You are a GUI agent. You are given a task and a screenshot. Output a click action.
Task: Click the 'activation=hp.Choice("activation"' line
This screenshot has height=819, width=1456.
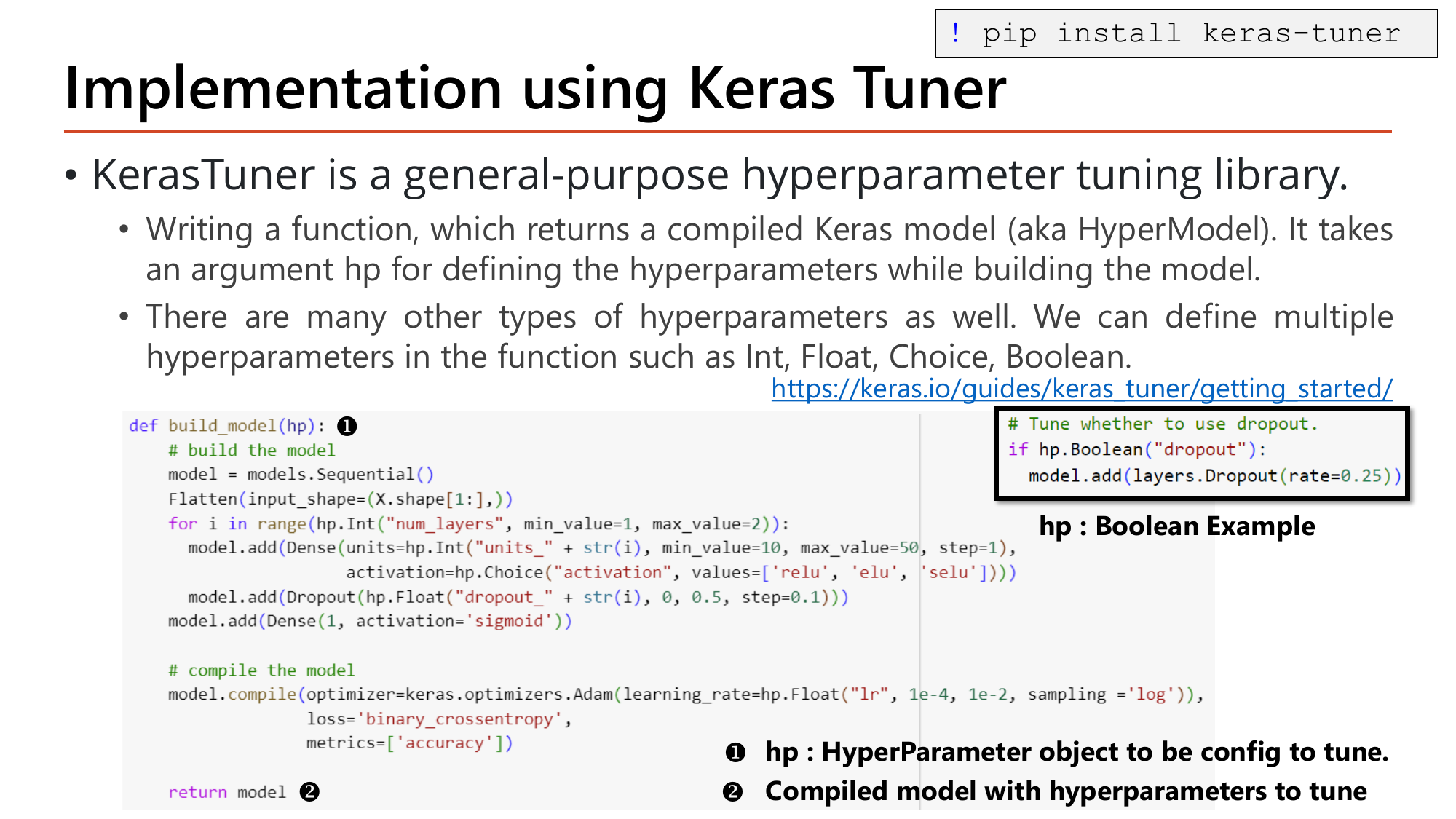pos(681,573)
